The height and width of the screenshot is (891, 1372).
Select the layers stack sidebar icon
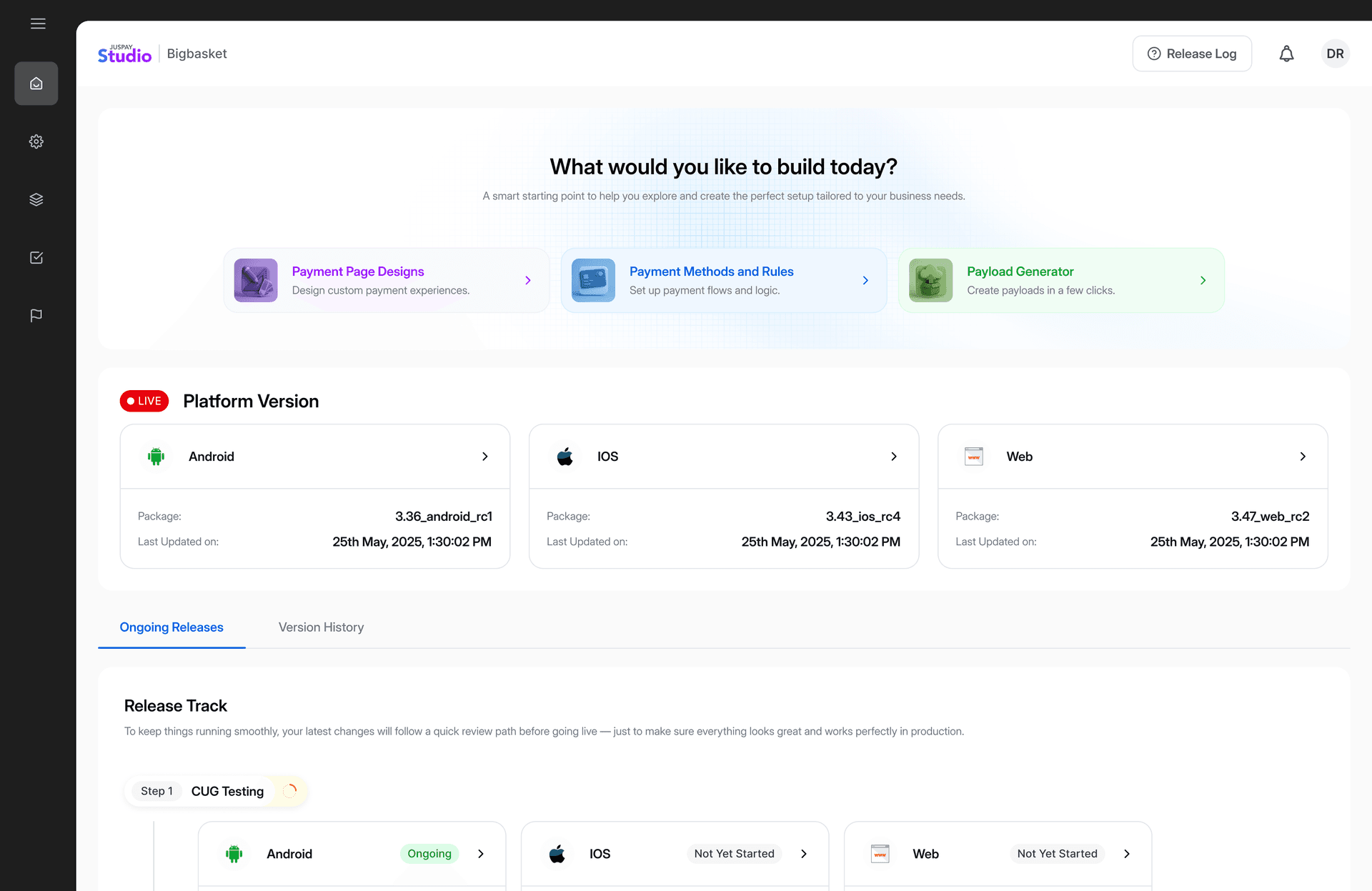(36, 199)
